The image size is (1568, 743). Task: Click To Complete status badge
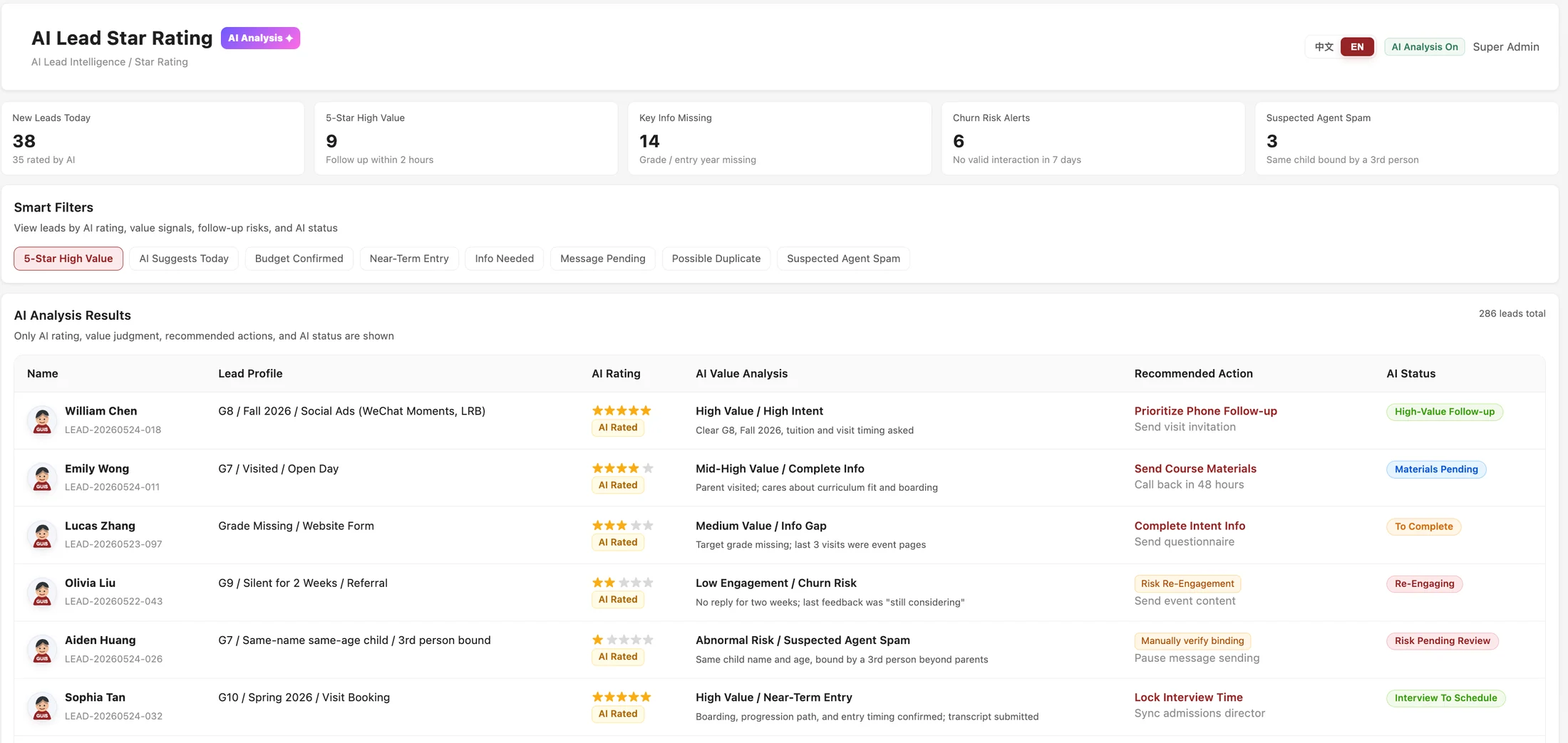coord(1423,526)
